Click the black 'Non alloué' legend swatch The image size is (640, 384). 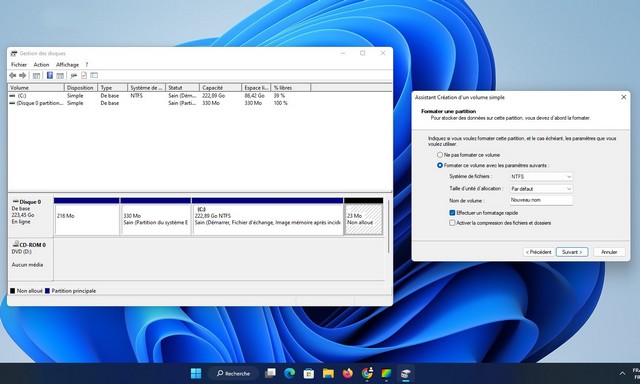point(13,291)
